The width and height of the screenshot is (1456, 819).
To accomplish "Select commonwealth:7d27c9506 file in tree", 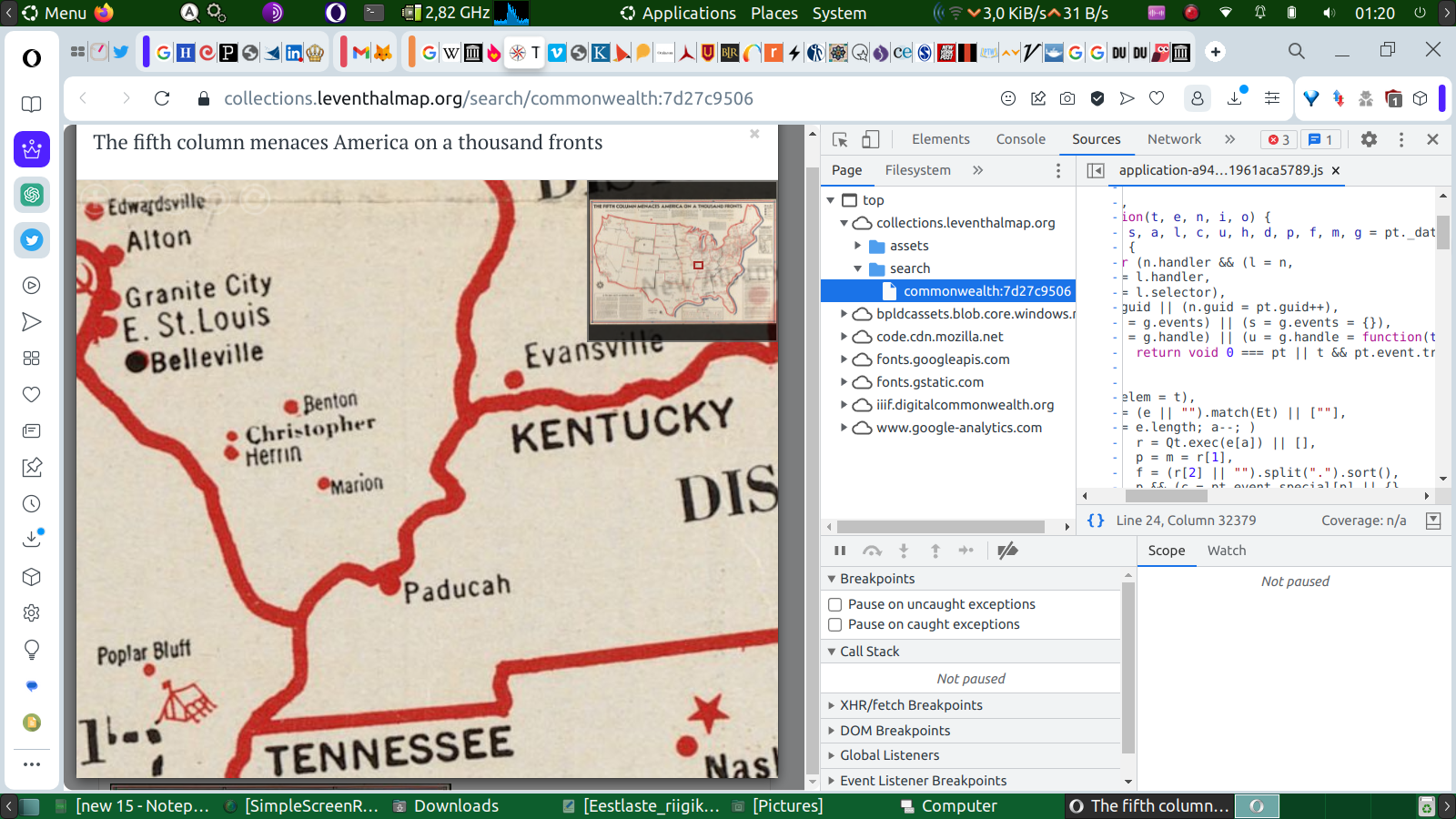I will click(986, 291).
